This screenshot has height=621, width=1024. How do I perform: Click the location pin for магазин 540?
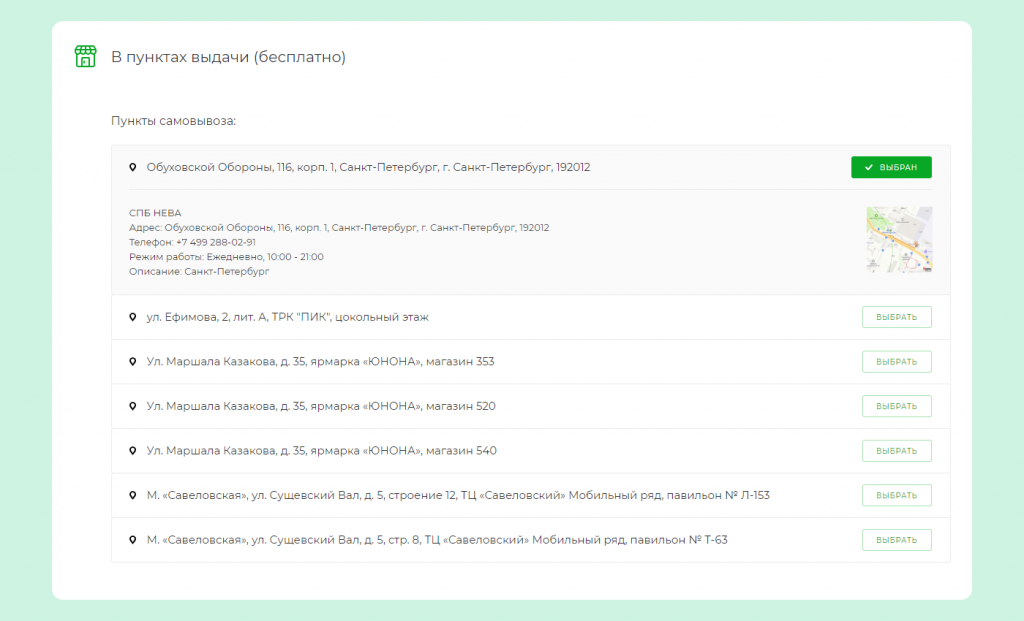click(133, 451)
